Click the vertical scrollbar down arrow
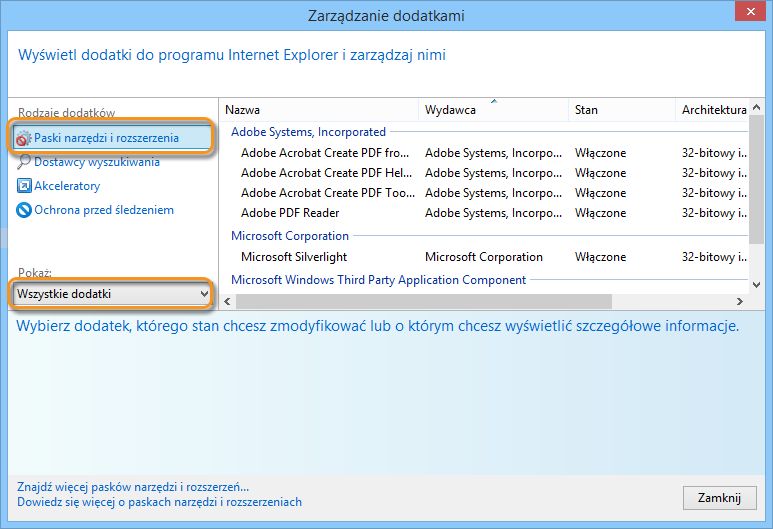The width and height of the screenshot is (773, 529). [757, 284]
